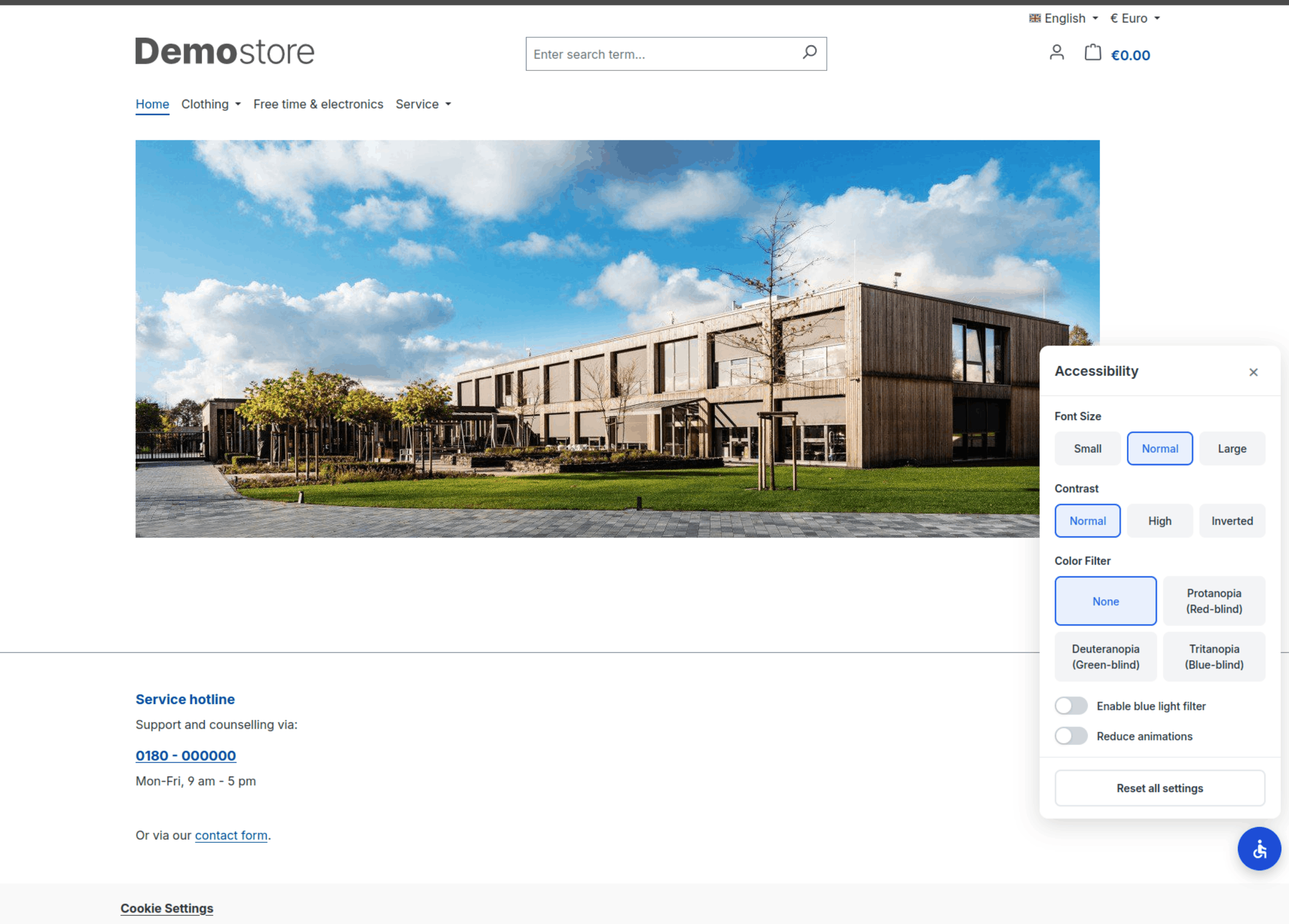1289x924 pixels.
Task: Choose Tritanopia (Blue-blind) color filter
Action: [1213, 656]
